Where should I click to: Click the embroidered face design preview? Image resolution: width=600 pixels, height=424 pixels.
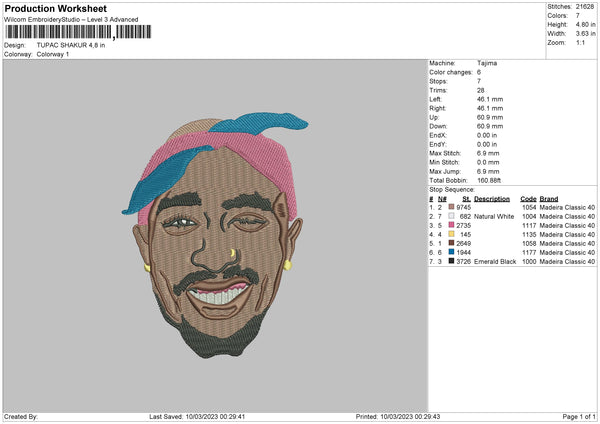(x=215, y=235)
